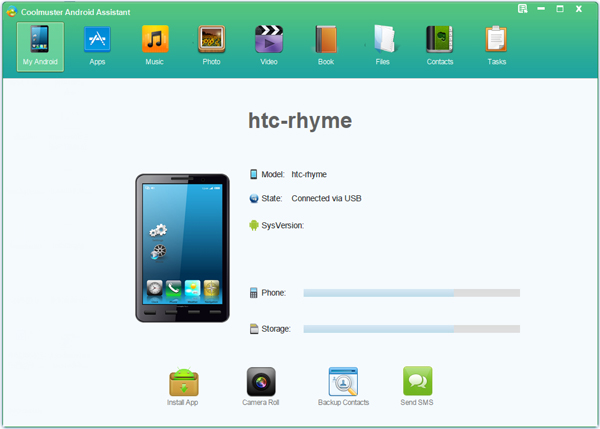Switch to the Tasks tab
600x429 pixels.
click(496, 44)
